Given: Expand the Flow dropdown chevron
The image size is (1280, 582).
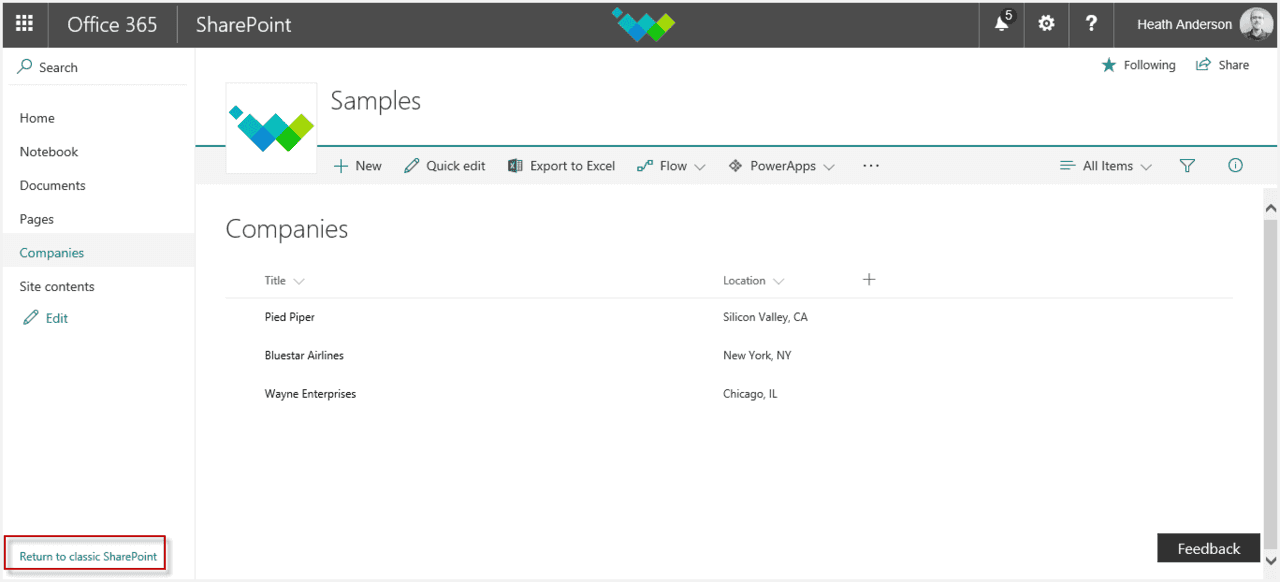Looking at the screenshot, I should click(x=700, y=167).
